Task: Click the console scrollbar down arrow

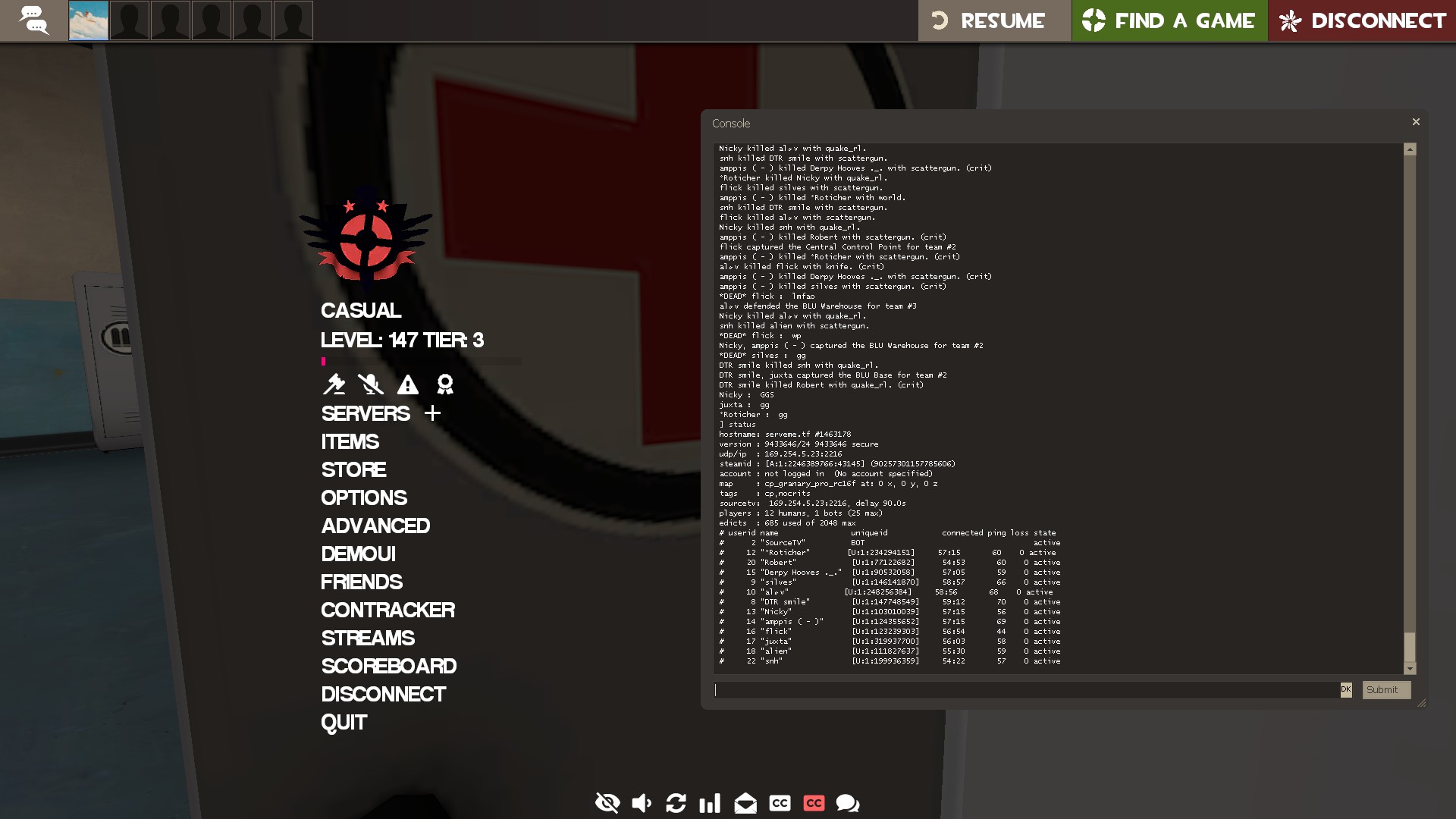Action: [1410, 669]
